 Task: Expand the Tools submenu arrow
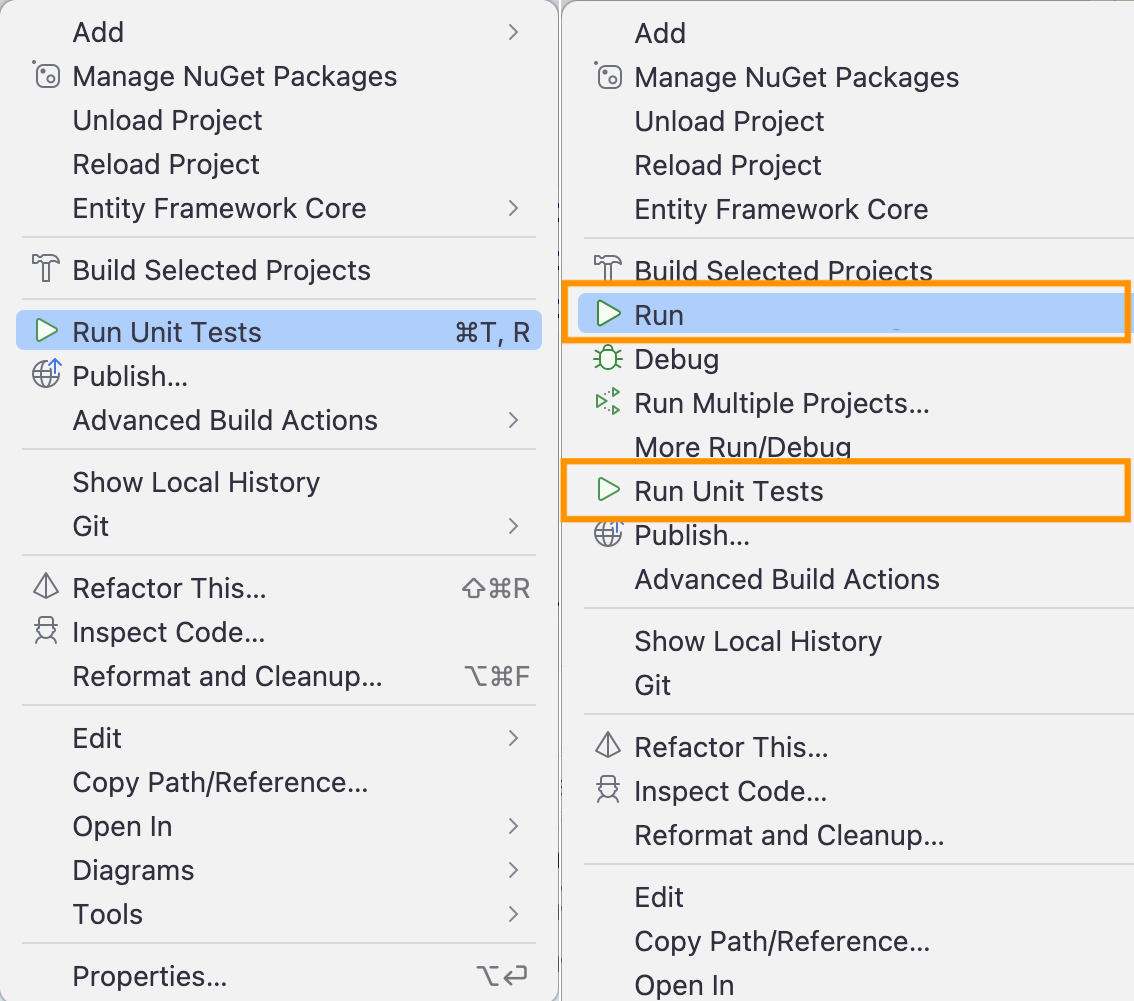[x=513, y=914]
